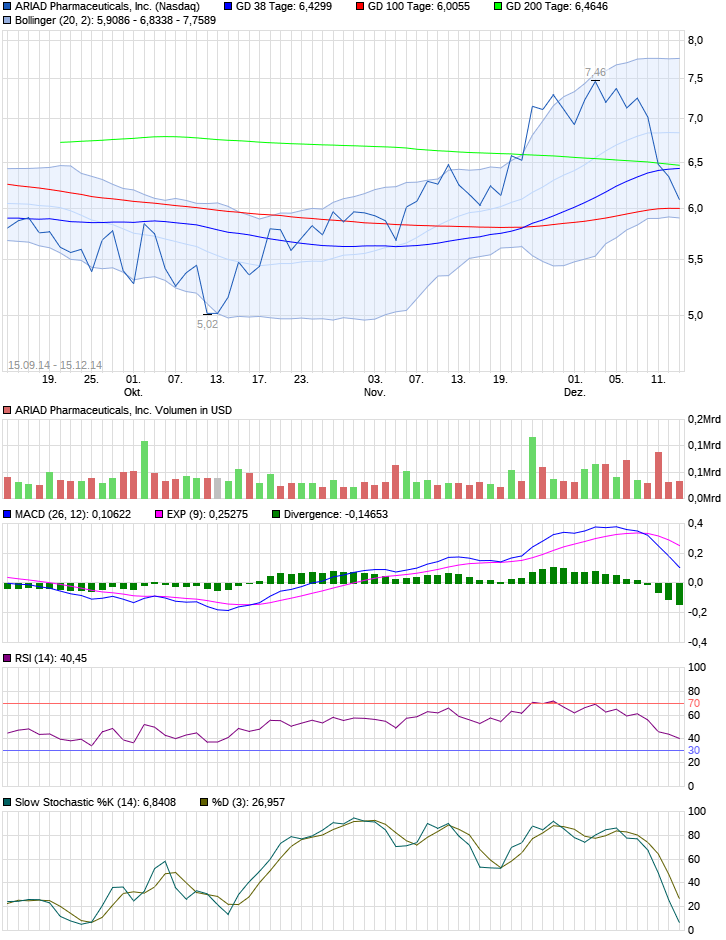Click the '03. Nov.' axis label
This screenshot has width=726, height=940.
[x=375, y=385]
